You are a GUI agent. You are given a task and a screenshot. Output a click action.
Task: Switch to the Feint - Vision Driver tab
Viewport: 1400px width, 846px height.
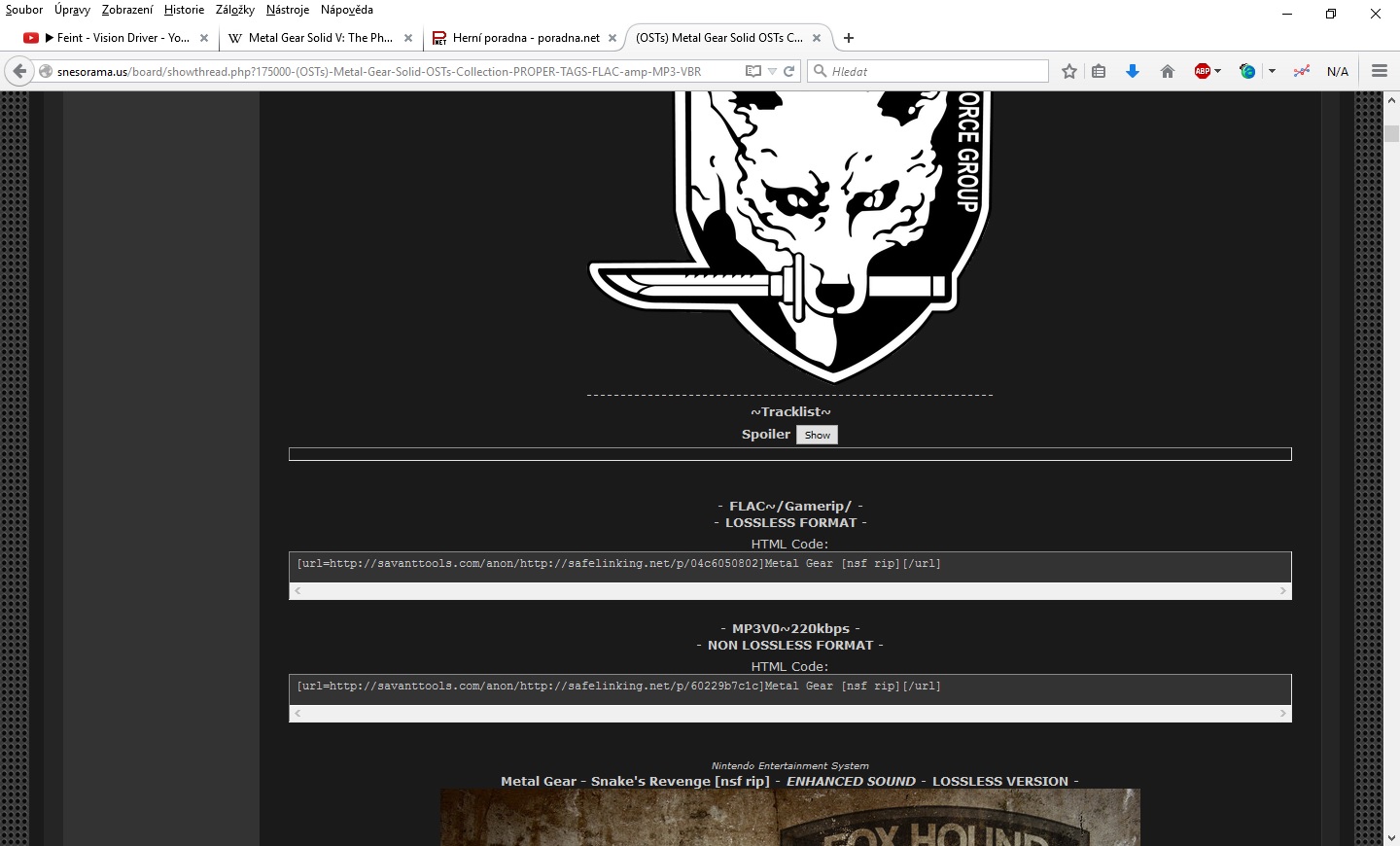116,38
